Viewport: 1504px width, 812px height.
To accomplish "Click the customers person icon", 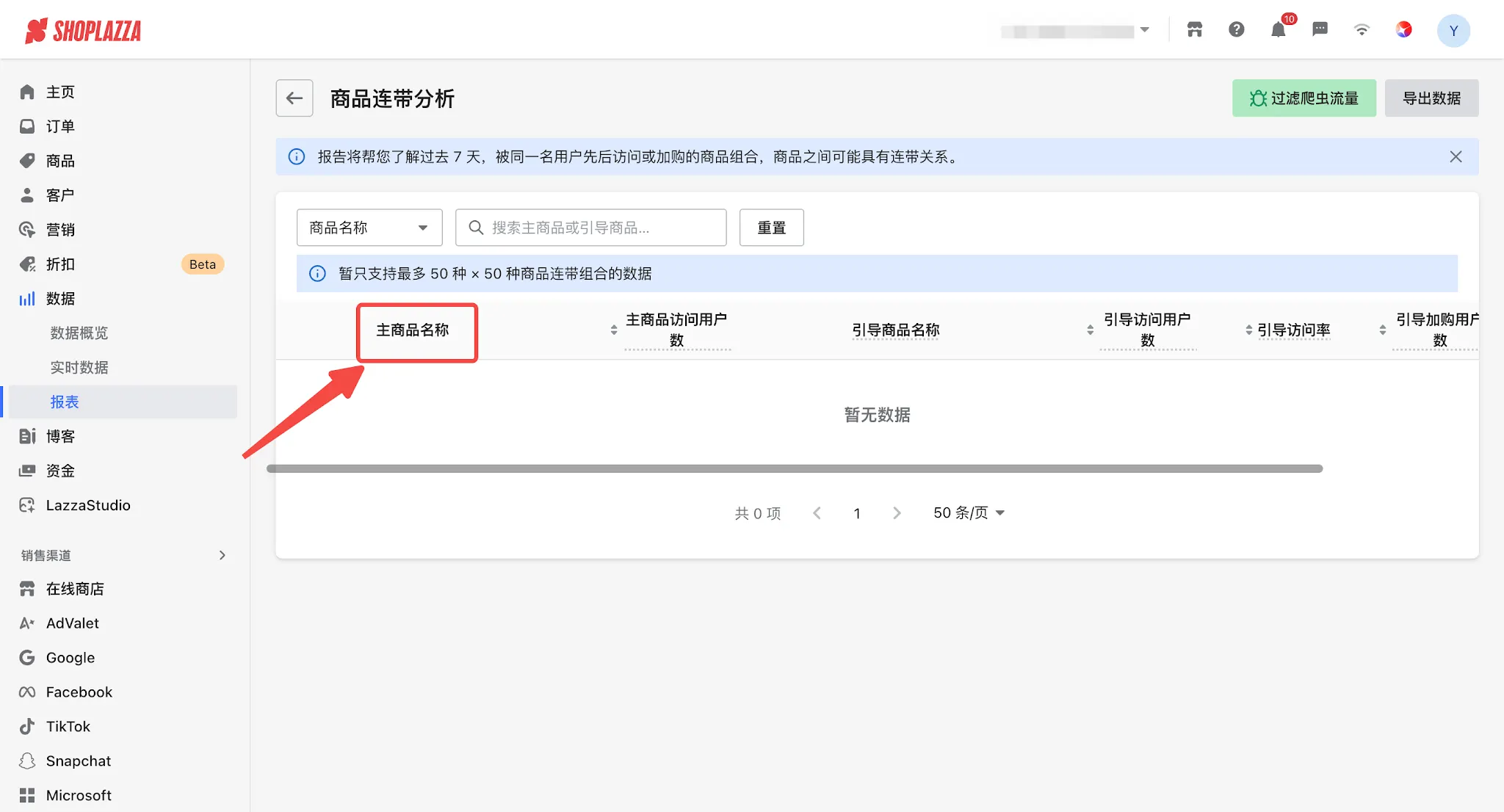I will (27, 195).
